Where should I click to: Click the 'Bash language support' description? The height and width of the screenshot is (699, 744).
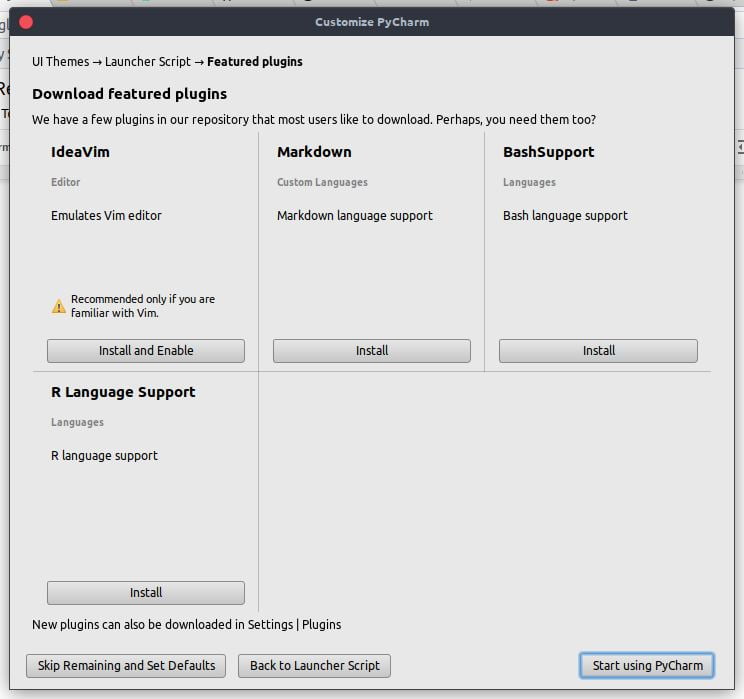coord(565,215)
